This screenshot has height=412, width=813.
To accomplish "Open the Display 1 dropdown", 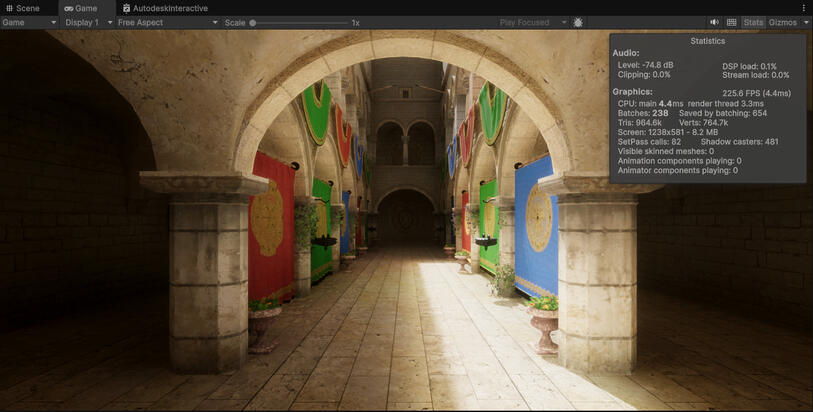I will click(x=88, y=22).
